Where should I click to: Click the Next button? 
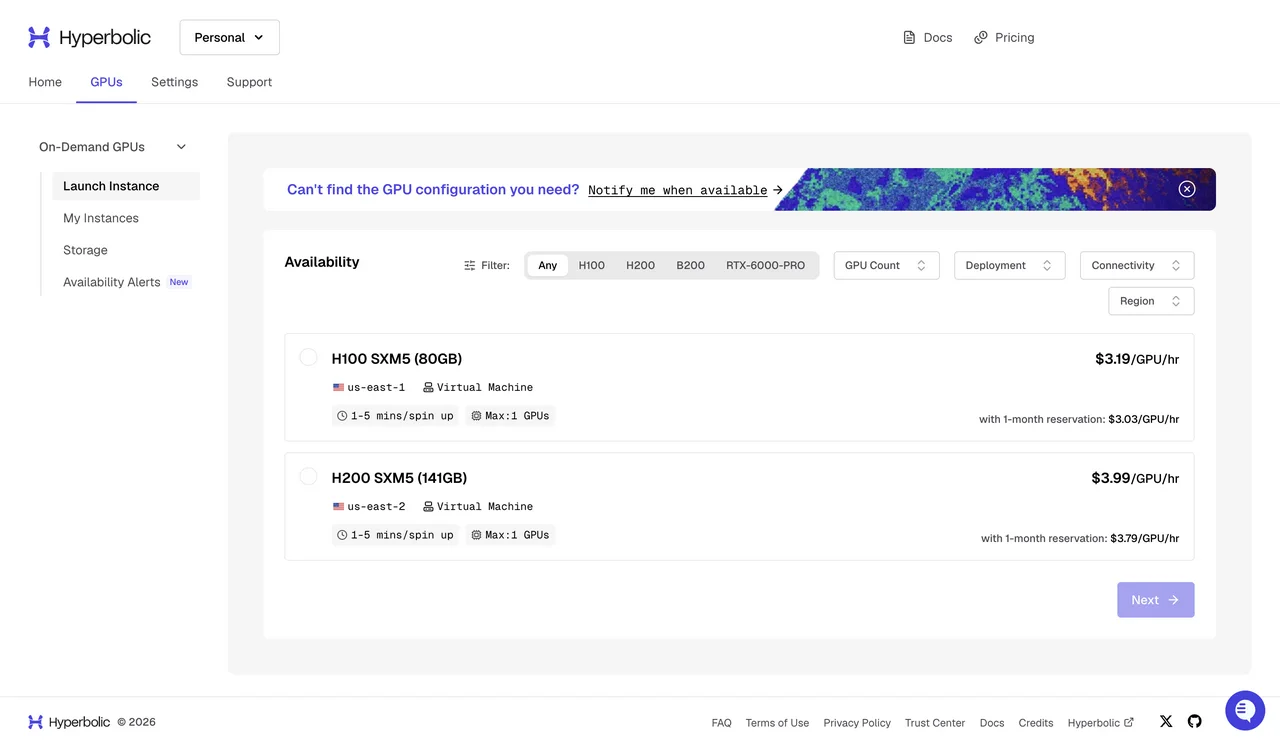point(1155,600)
